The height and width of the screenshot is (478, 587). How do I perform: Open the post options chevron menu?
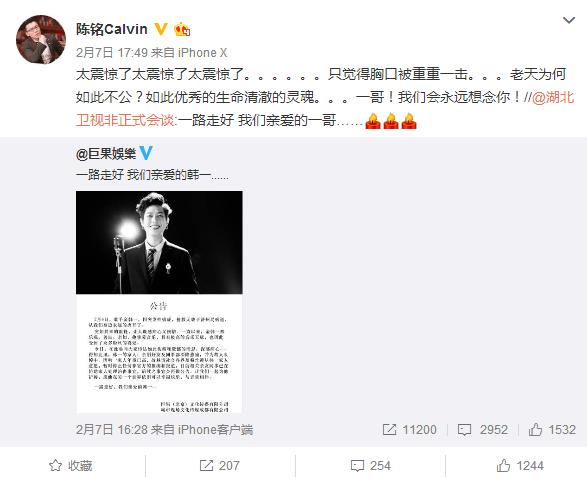(x=569, y=20)
